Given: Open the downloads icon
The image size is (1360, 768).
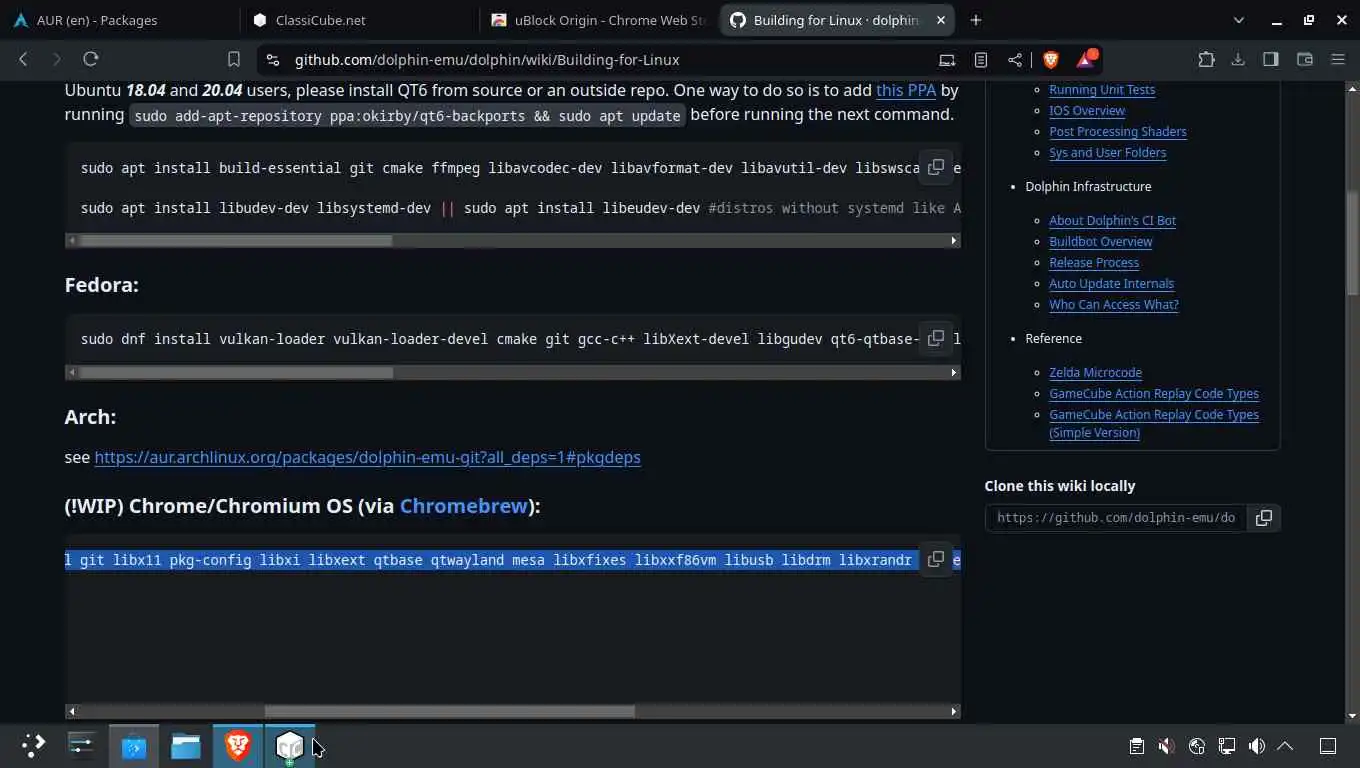Looking at the screenshot, I should pos(1238,60).
